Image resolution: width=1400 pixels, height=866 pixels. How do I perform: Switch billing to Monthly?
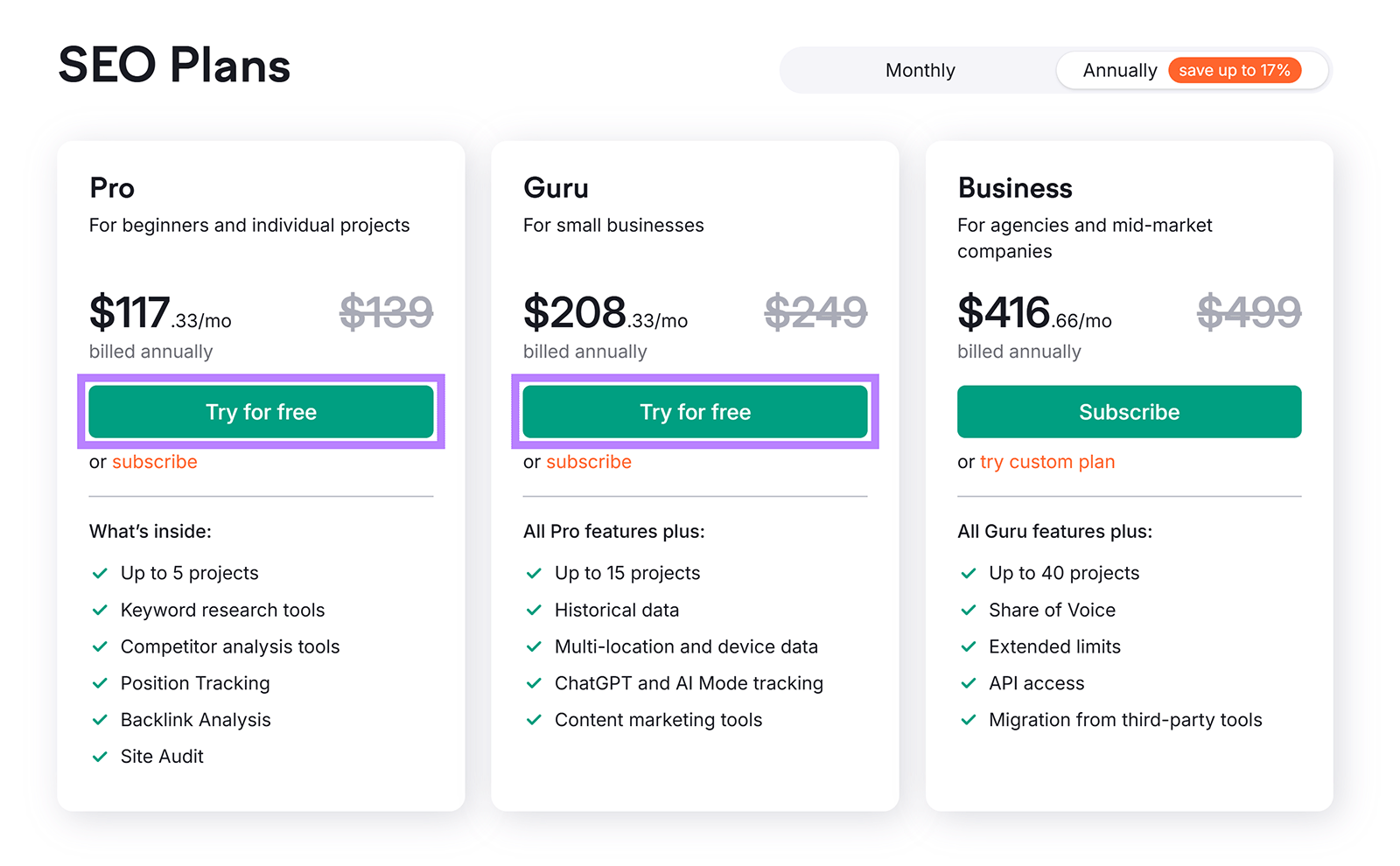pos(920,70)
